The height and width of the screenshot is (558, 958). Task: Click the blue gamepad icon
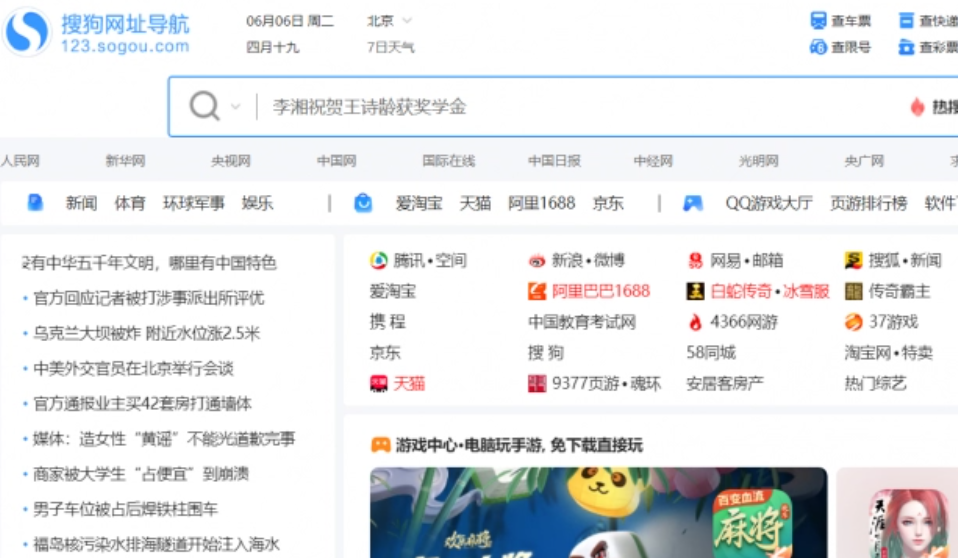tap(693, 203)
